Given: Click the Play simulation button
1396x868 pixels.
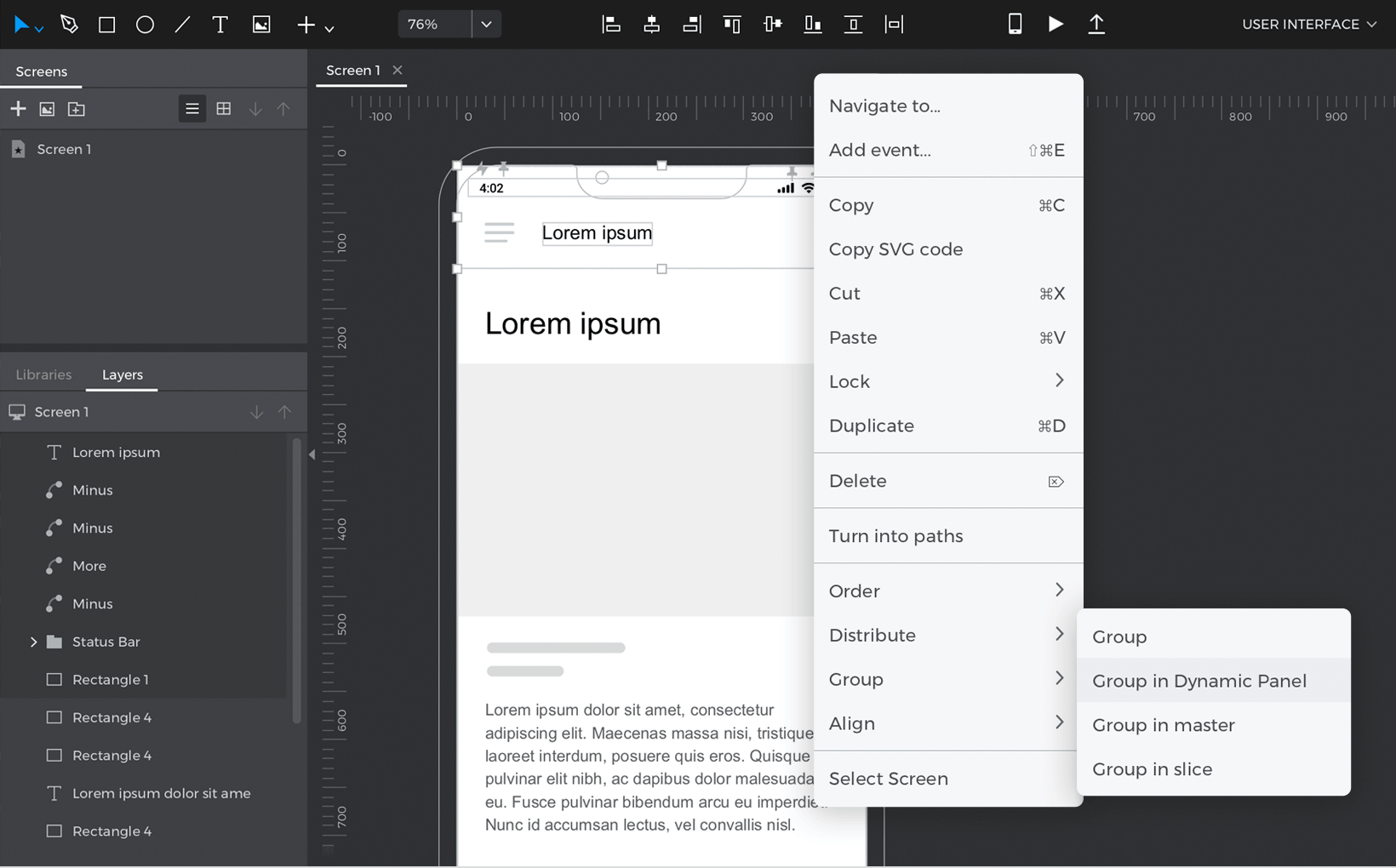Looking at the screenshot, I should [x=1056, y=25].
